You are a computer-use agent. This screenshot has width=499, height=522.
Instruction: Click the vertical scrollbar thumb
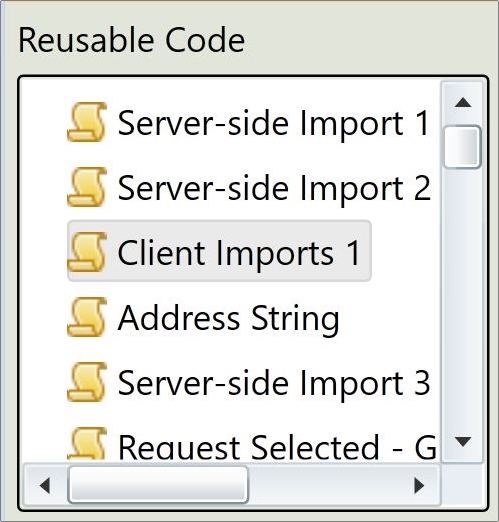point(463,147)
